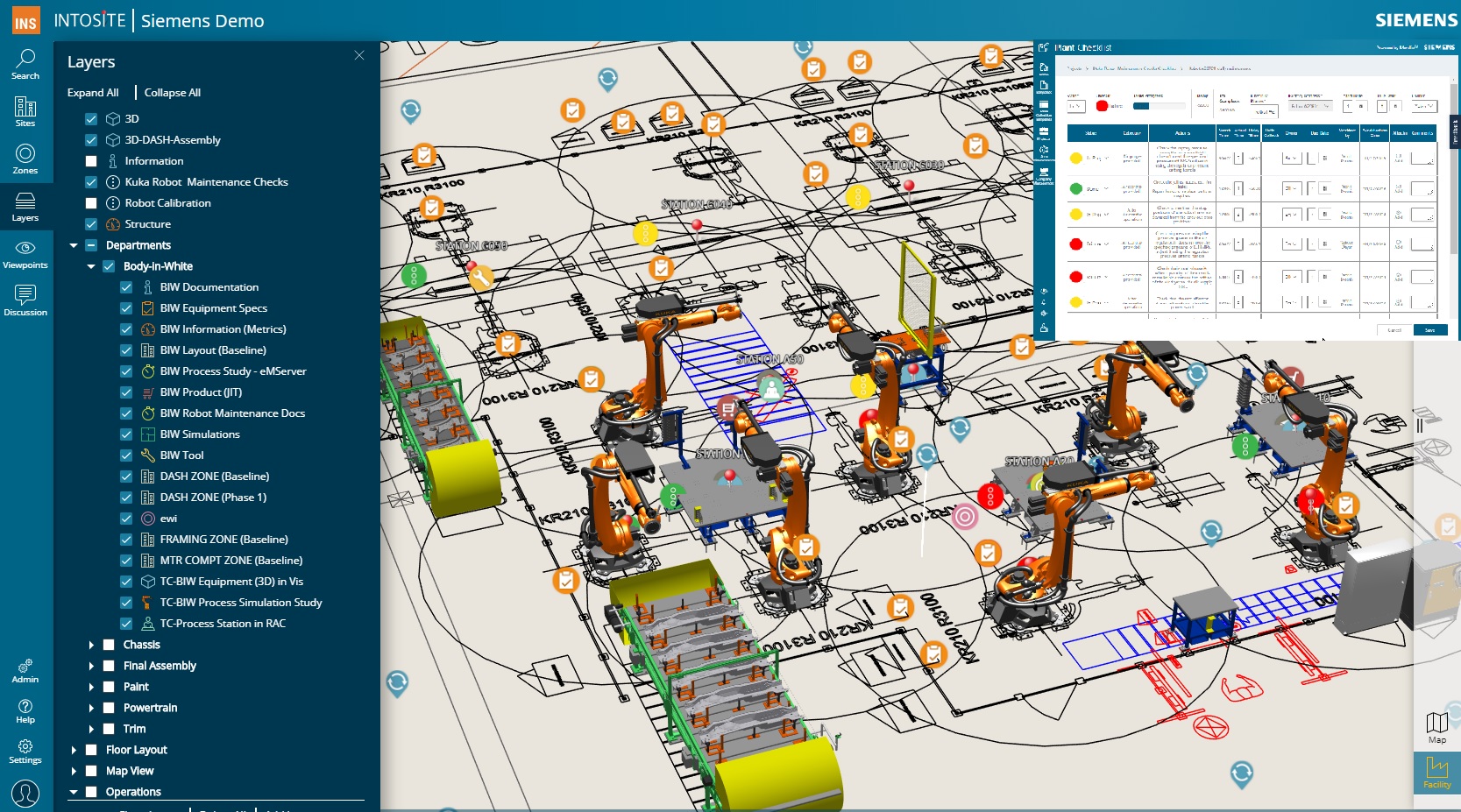Screen dimensions: 1461x812
Task: Open the Zones sidebar panel
Action: click(25, 159)
